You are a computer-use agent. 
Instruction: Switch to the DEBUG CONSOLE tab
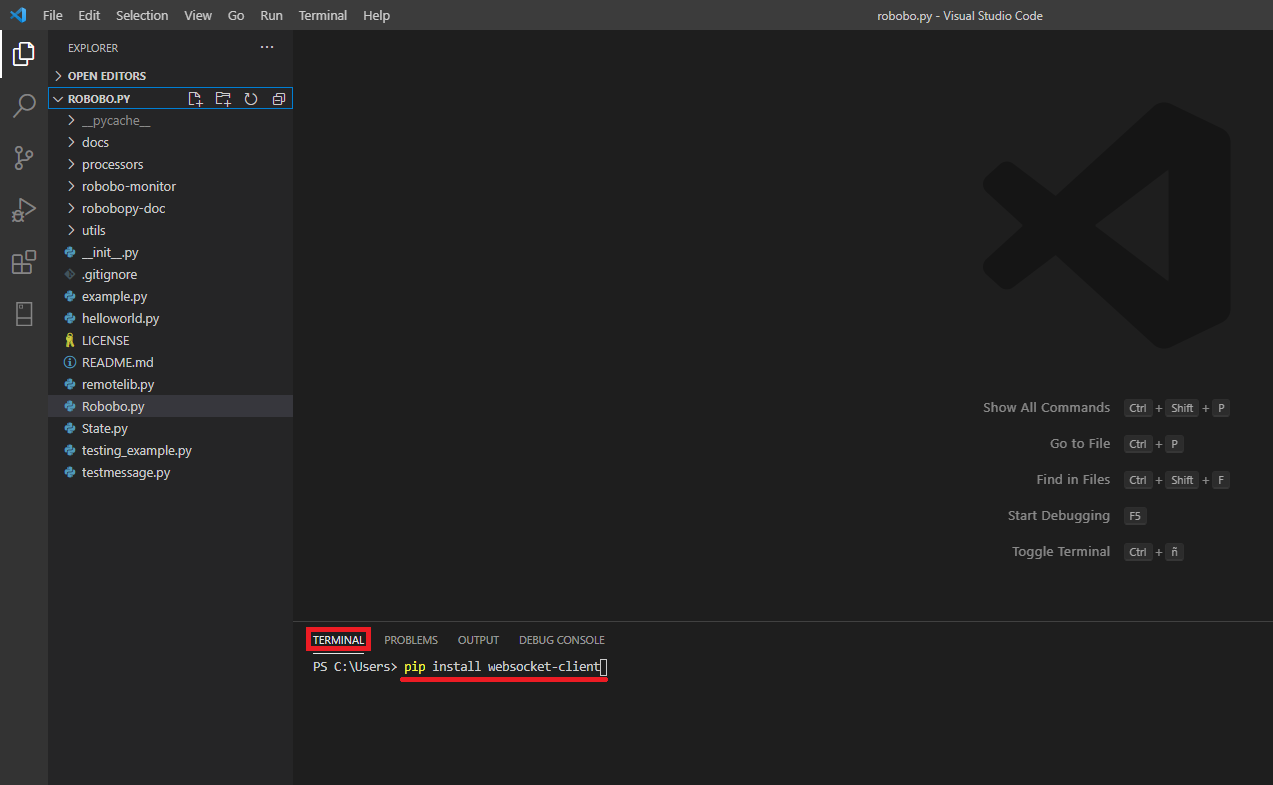tap(562, 640)
